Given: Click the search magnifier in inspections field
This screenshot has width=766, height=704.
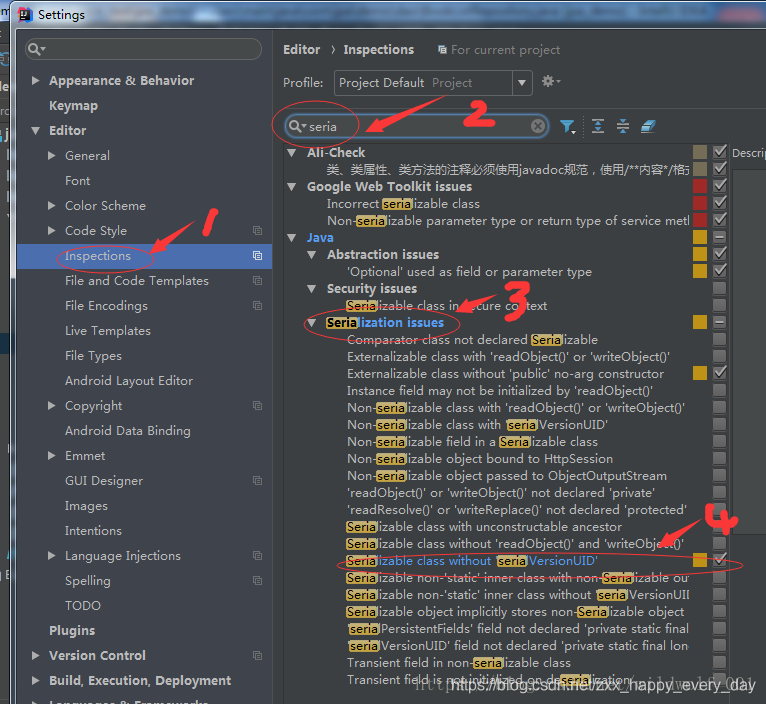Looking at the screenshot, I should click(x=297, y=127).
